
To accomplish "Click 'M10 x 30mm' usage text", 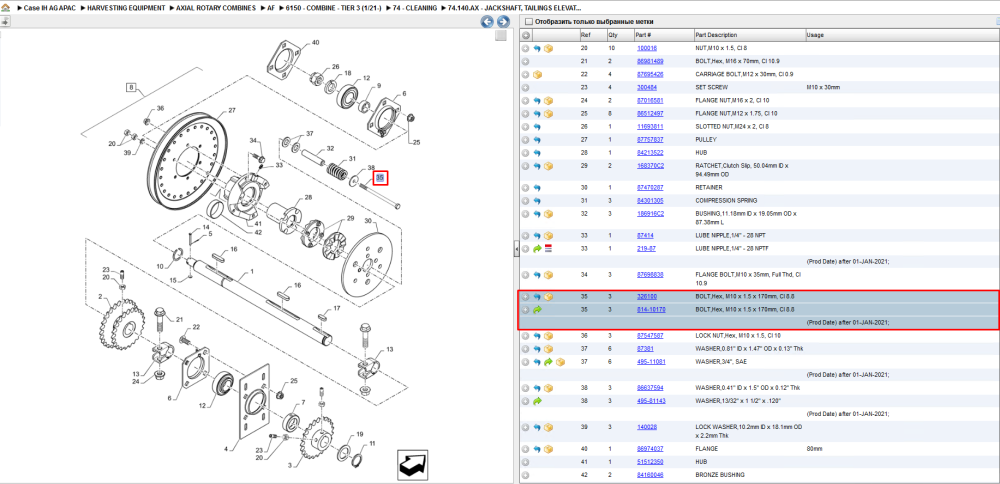I will [x=823, y=87].
